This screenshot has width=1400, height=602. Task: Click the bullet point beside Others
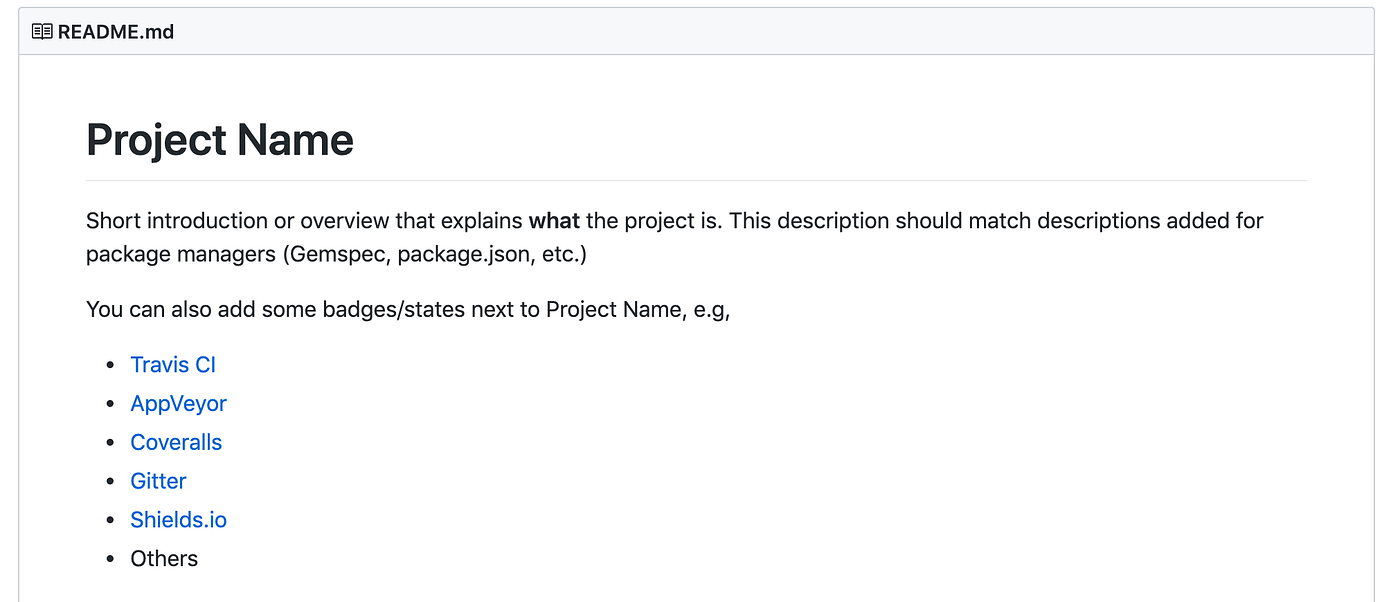pyautogui.click(x=110, y=559)
